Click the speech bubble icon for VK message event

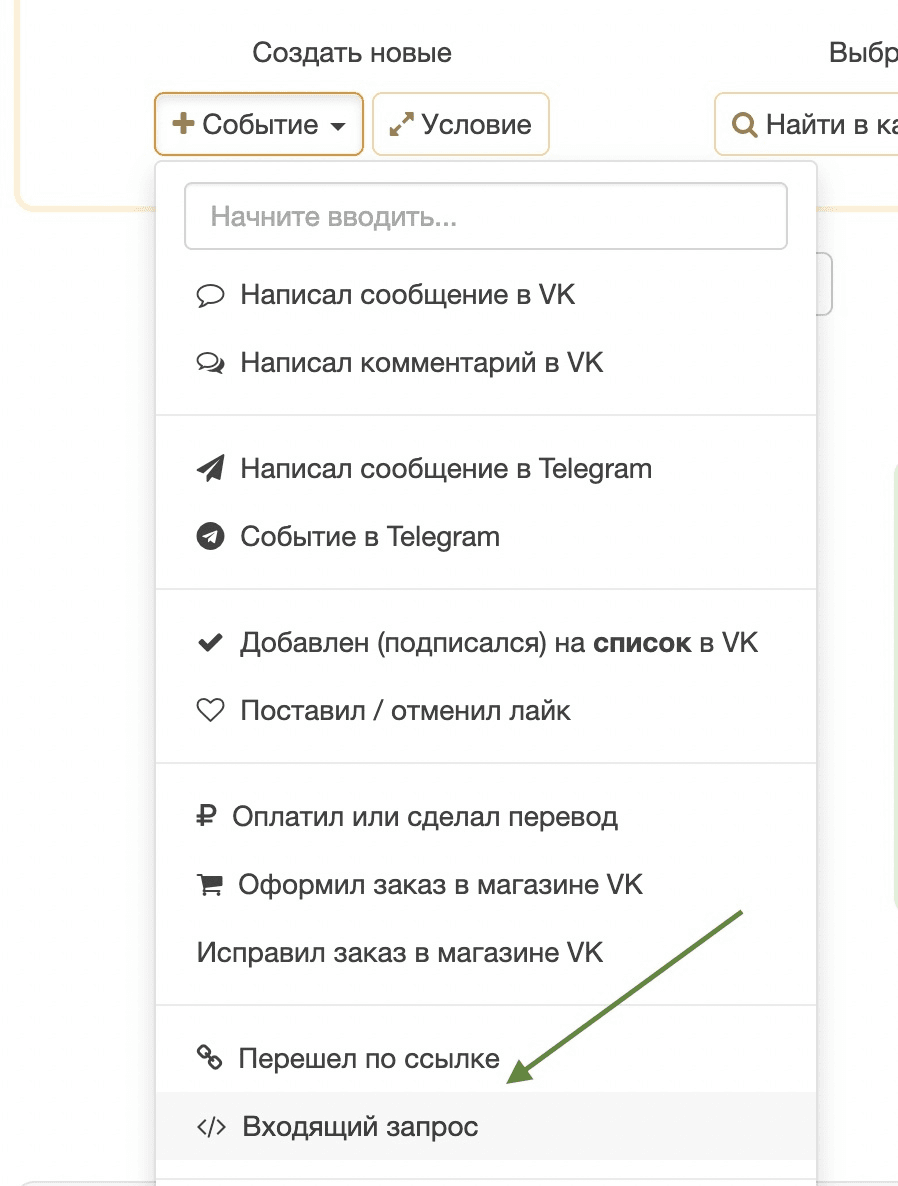click(x=209, y=294)
